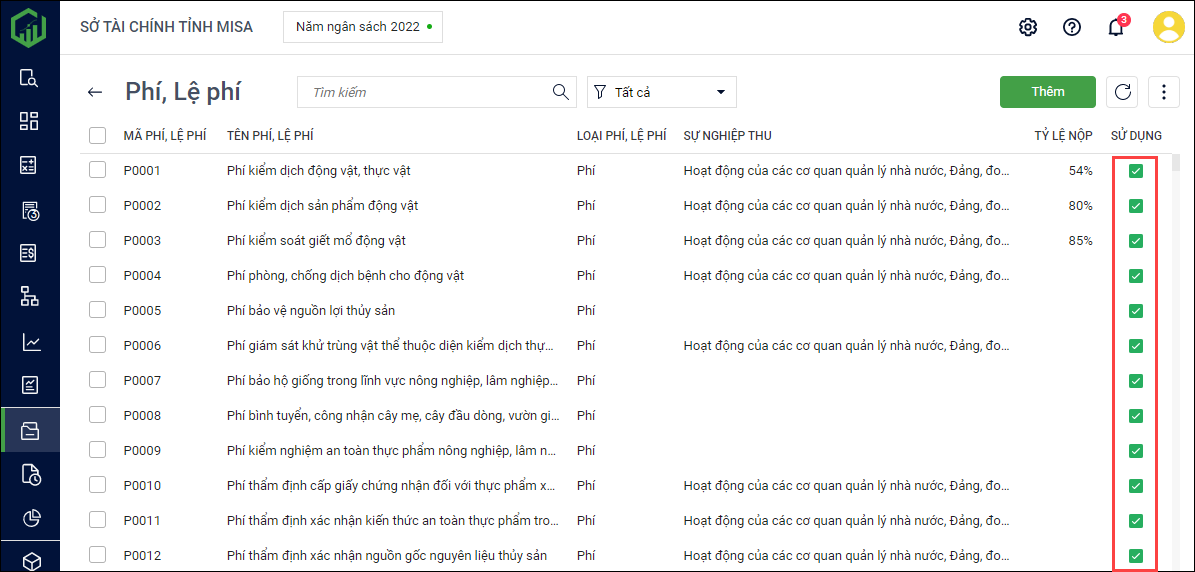Uncheck the Sử dụng box for P0003
This screenshot has height=572, width=1195.
pos(1136,241)
